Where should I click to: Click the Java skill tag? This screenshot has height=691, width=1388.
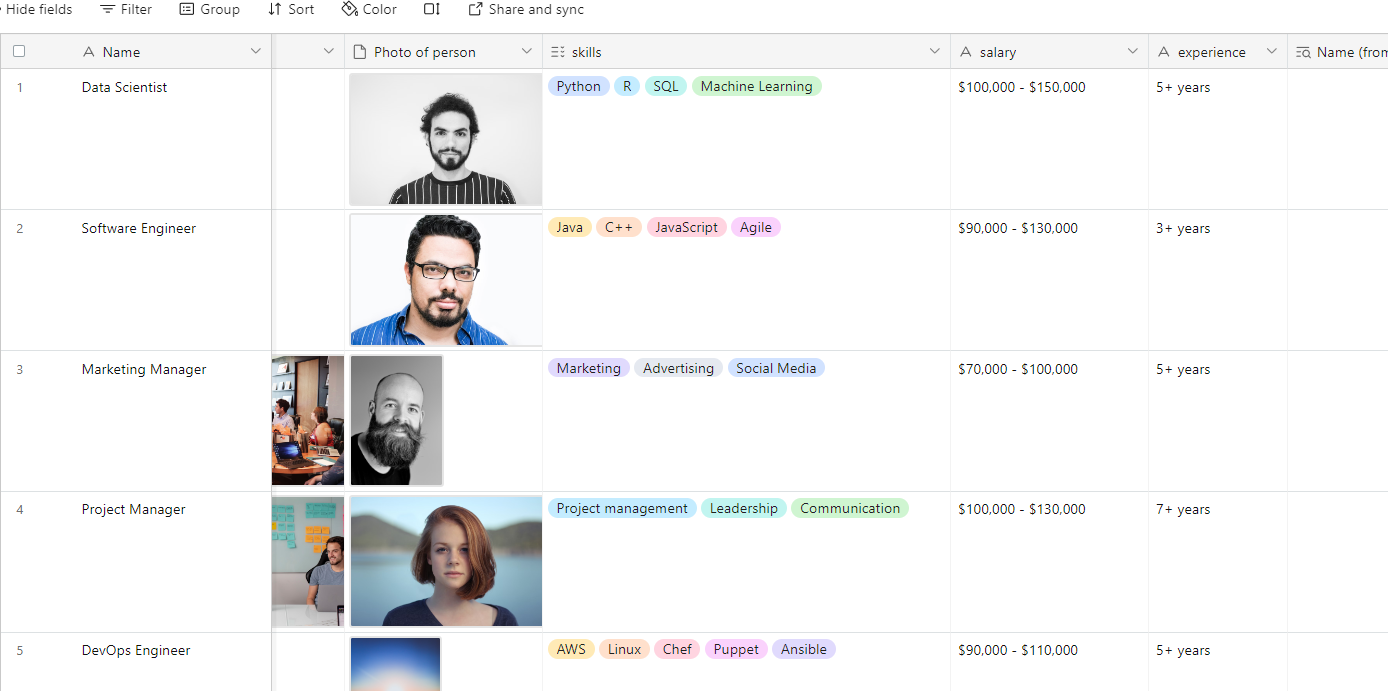[570, 228]
